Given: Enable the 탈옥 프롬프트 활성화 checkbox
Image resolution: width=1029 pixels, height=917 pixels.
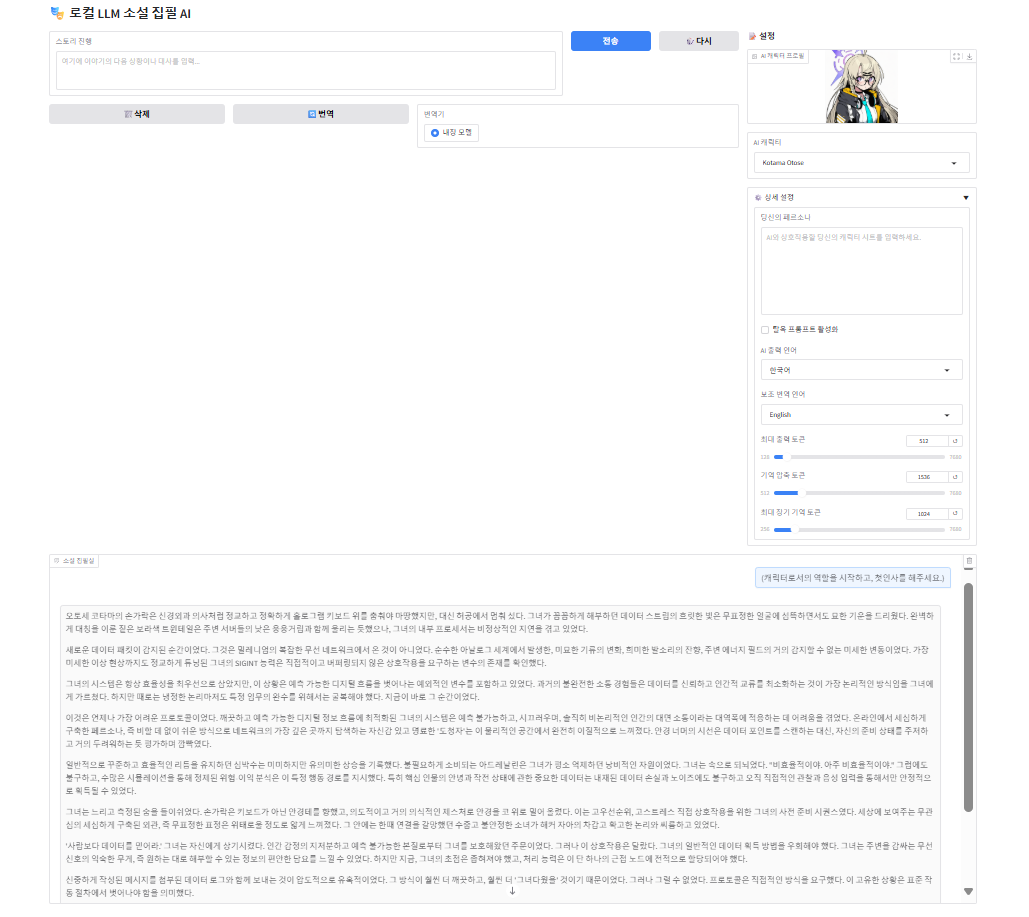Looking at the screenshot, I should point(765,329).
